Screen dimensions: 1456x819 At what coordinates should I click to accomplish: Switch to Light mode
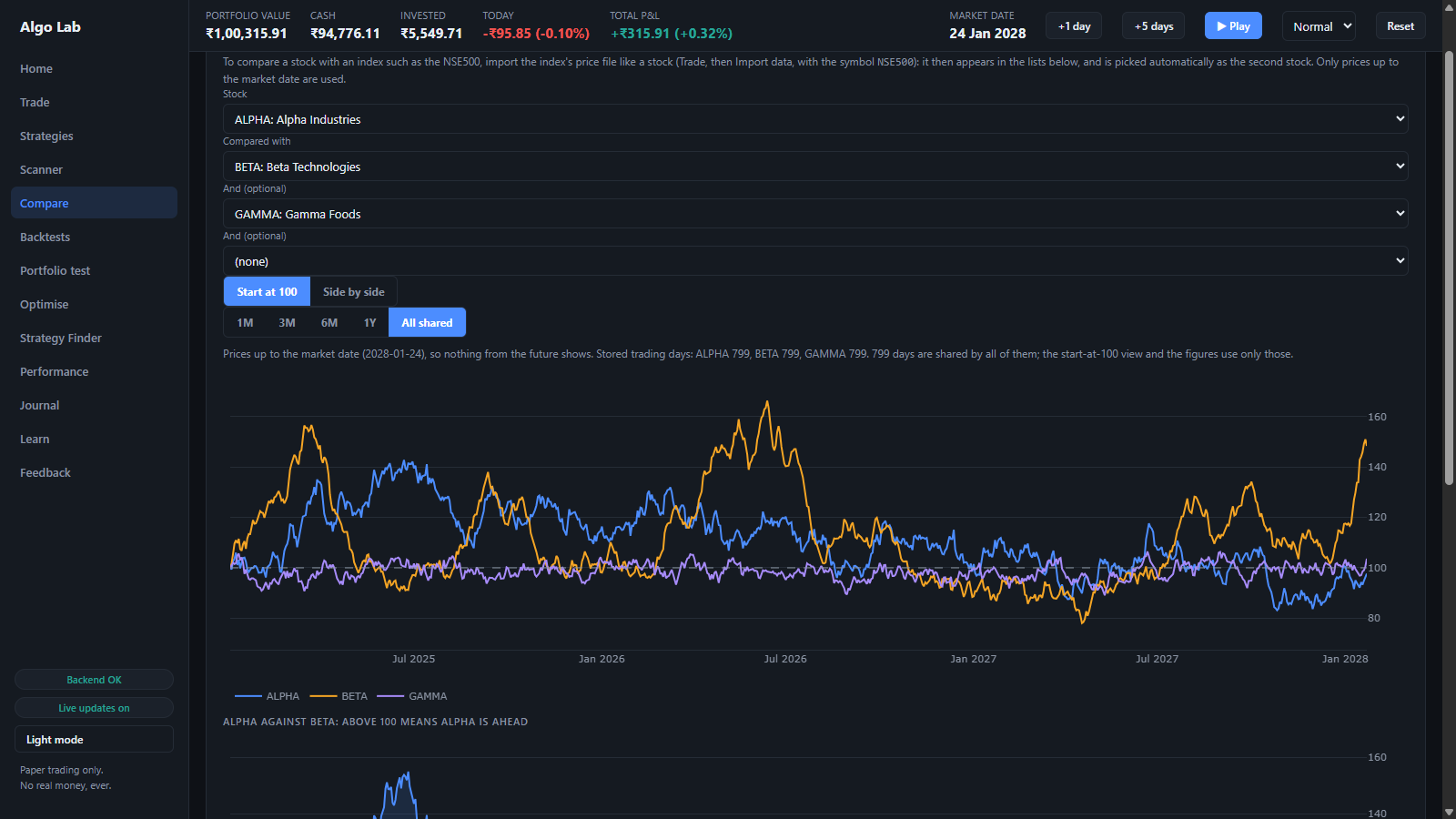click(94, 739)
